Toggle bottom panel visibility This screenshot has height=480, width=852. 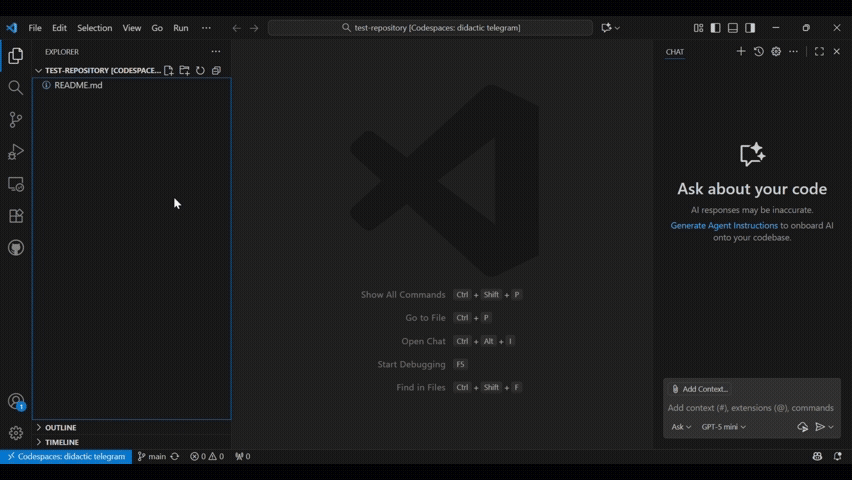pyautogui.click(x=733, y=28)
